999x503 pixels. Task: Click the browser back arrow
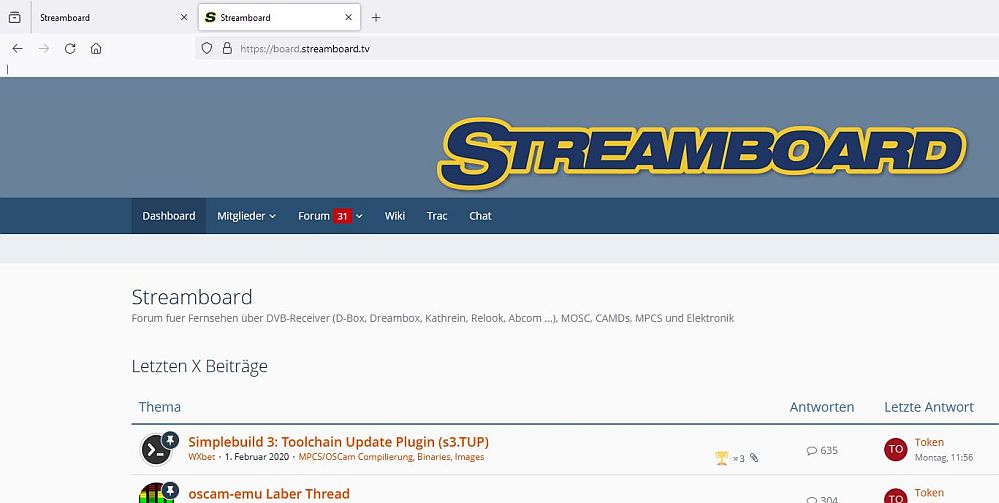(x=17, y=48)
